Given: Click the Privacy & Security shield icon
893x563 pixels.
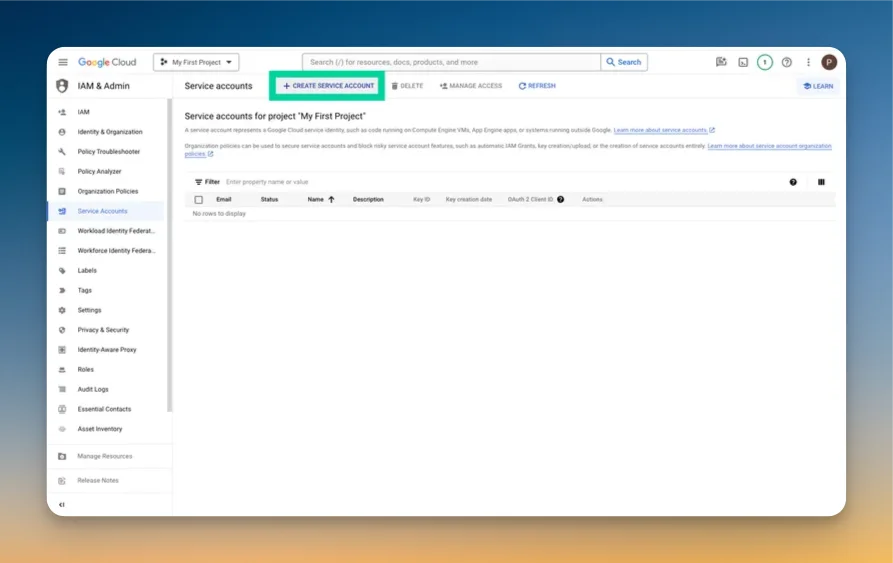Looking at the screenshot, I should (62, 330).
